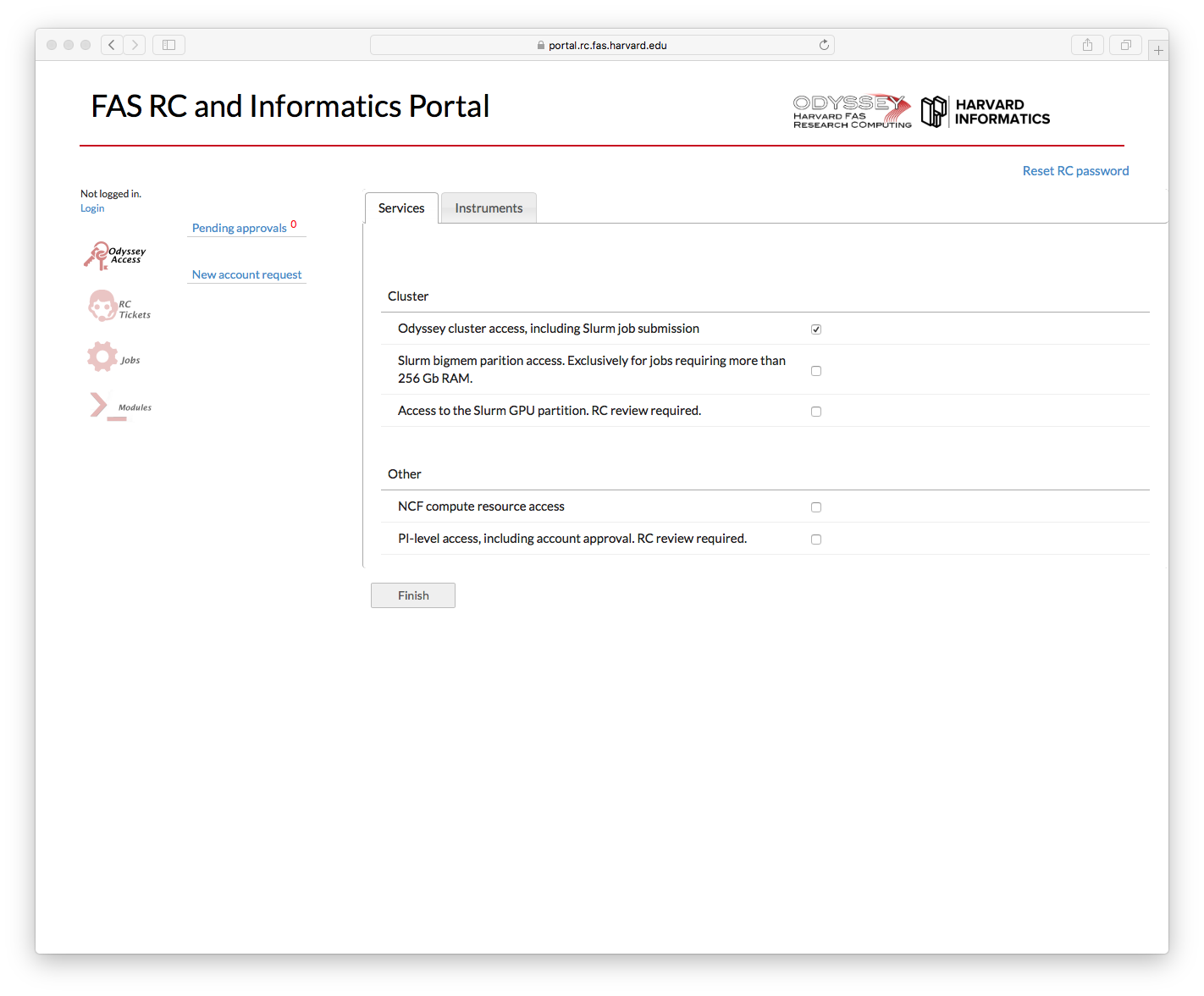Screen dimensions: 1204x996
Task: Open a new tab with the plus button
Action: point(1158,50)
